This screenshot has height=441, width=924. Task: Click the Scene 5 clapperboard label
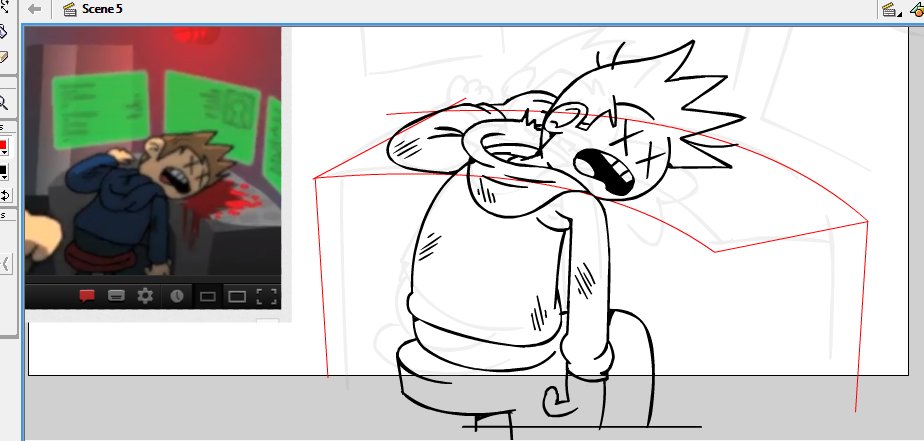(93, 9)
